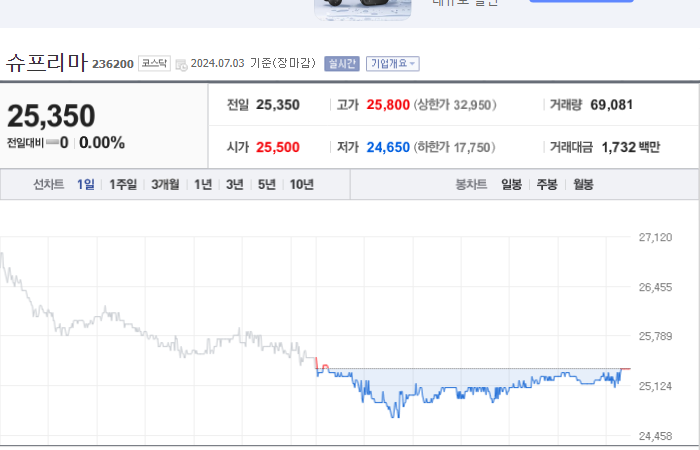Click the opening price 25,500
The width and height of the screenshot is (700, 450).
pyautogui.click(x=278, y=147)
